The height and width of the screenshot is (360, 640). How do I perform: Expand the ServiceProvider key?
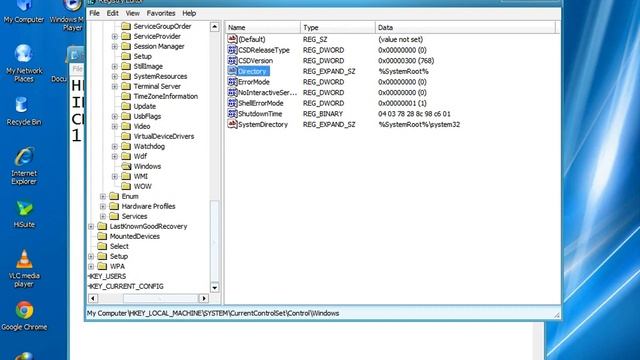click(115, 37)
